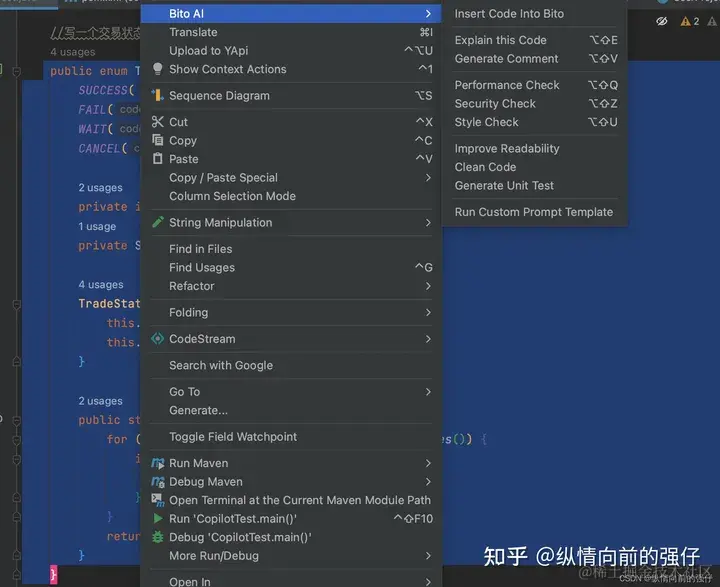Choose Generate Comment
This screenshot has width=720, height=587.
(534, 59)
